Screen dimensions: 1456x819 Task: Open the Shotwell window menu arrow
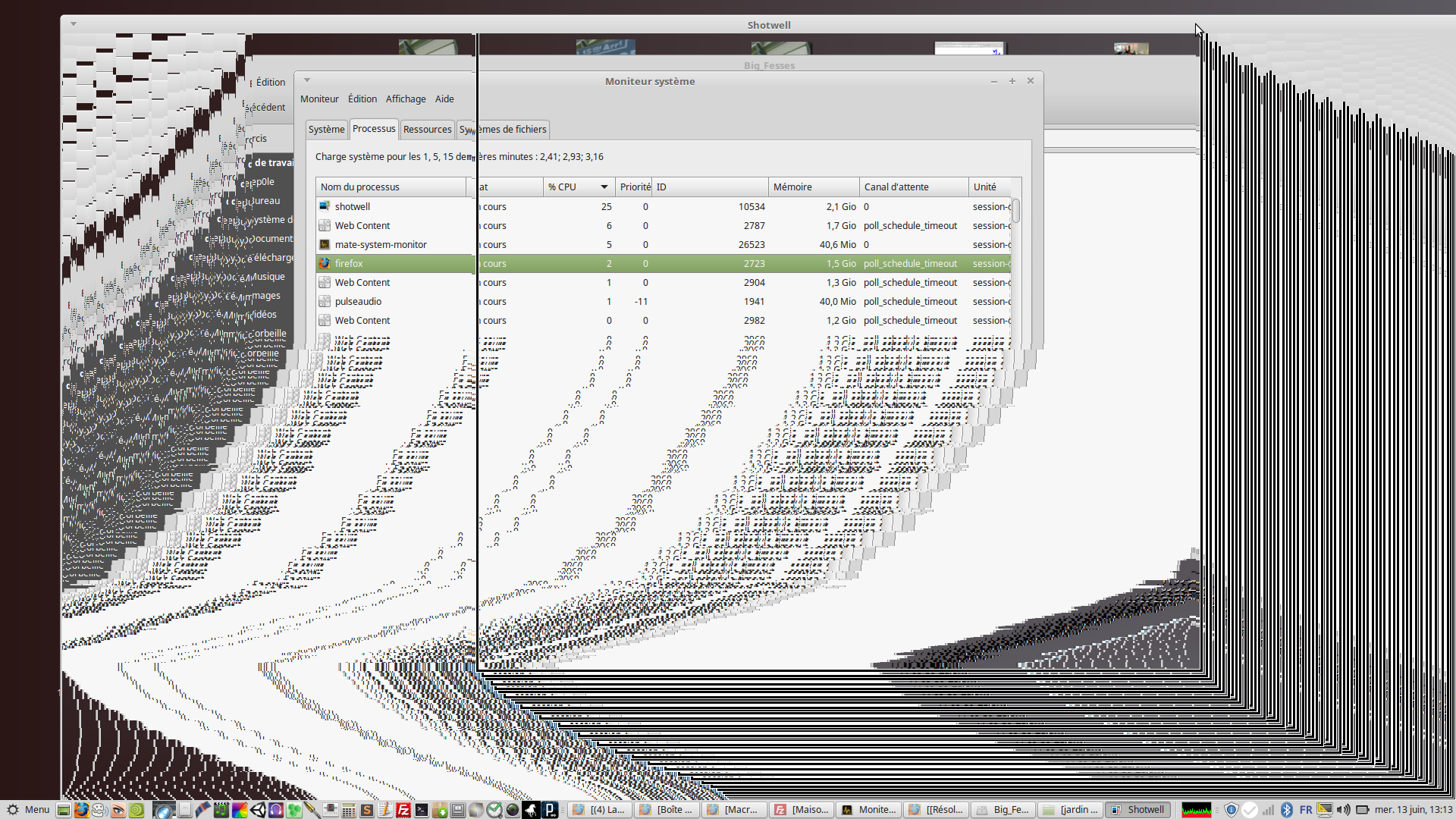[x=74, y=24]
